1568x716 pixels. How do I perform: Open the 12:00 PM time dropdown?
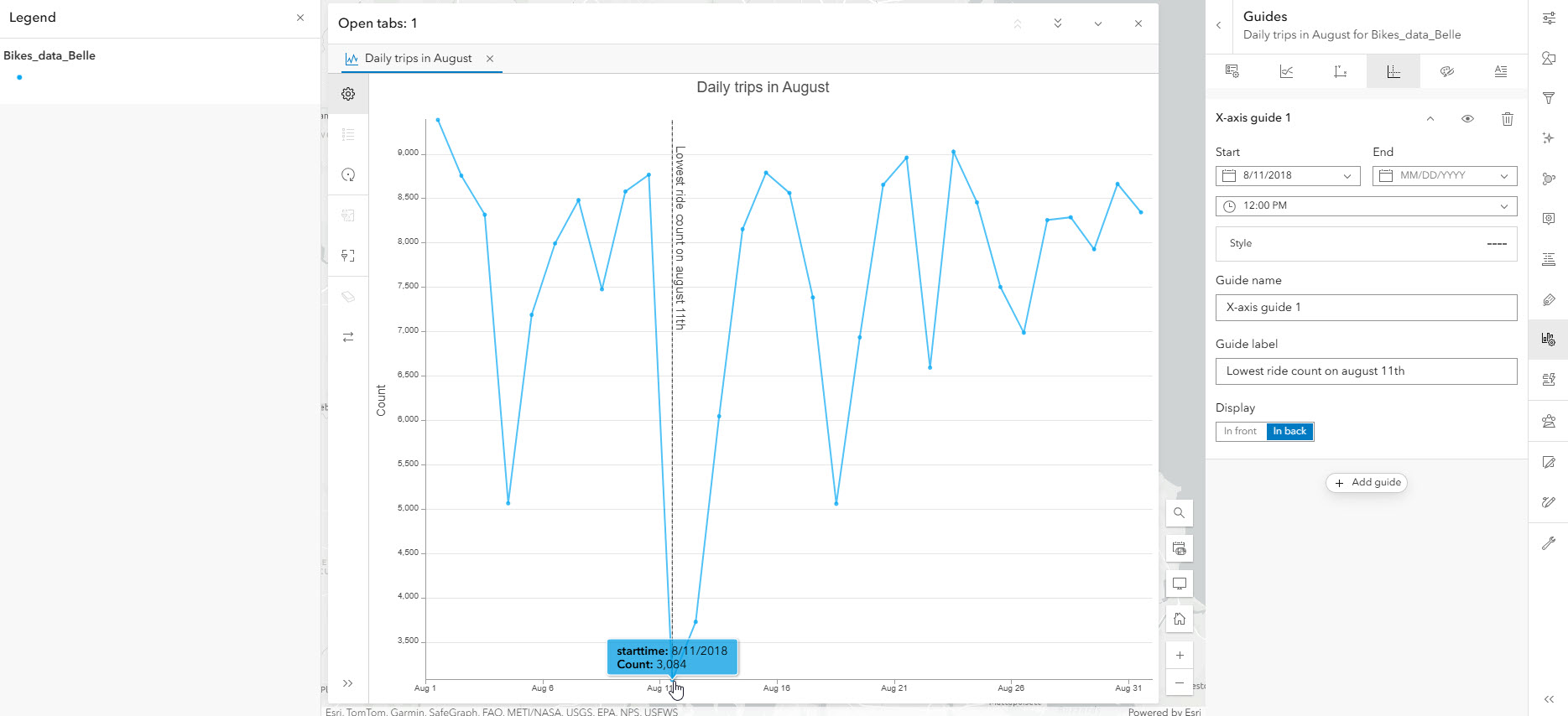point(1366,205)
